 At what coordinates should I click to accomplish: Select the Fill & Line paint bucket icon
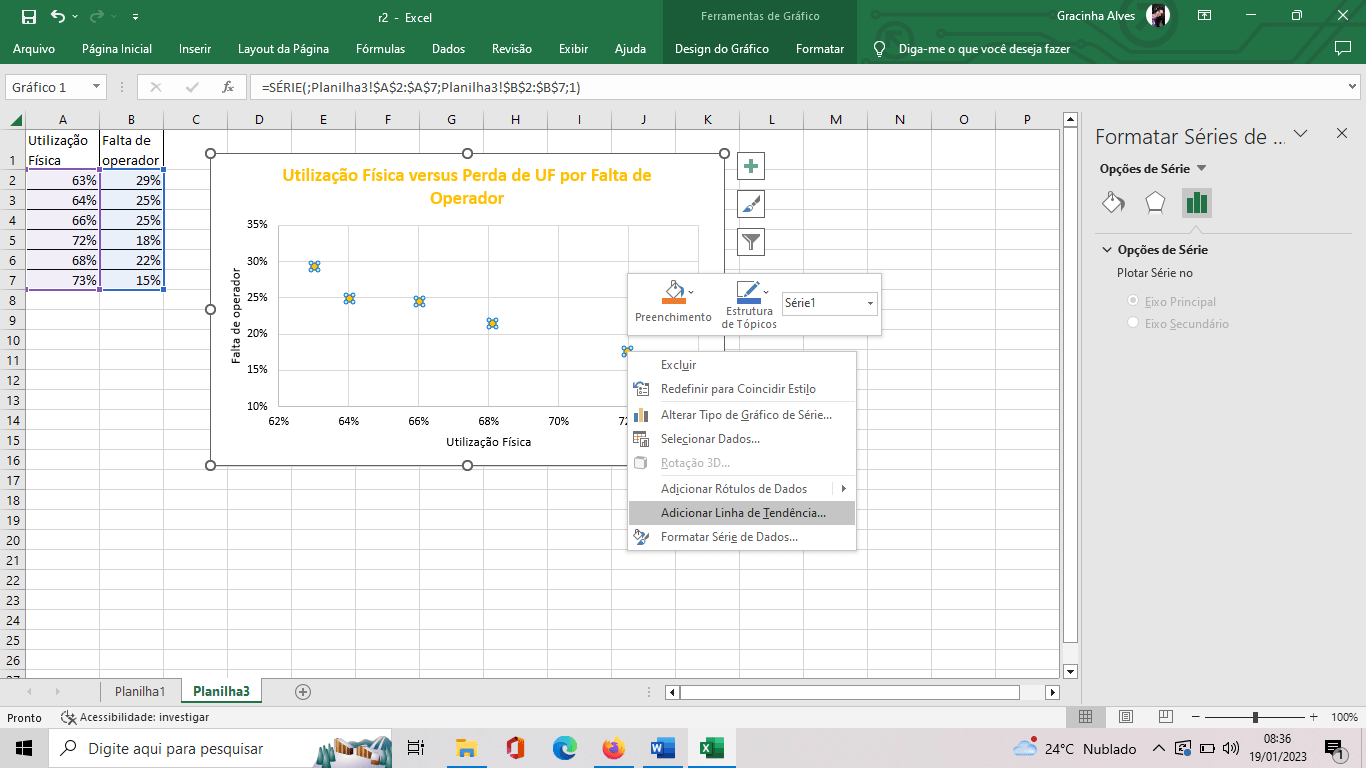[x=1113, y=203]
